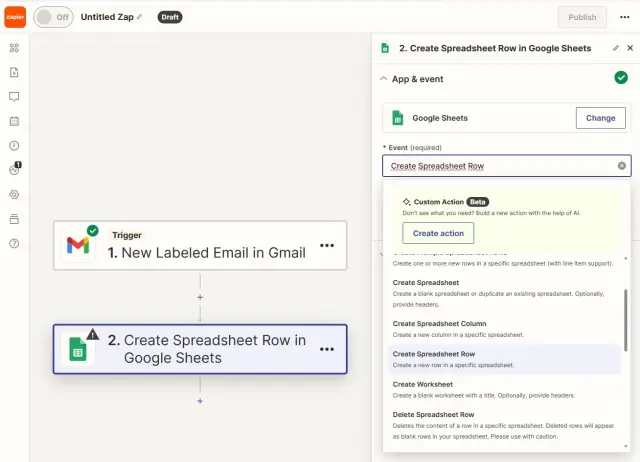Click the Change app button
The height and width of the screenshot is (462, 640).
tap(600, 118)
